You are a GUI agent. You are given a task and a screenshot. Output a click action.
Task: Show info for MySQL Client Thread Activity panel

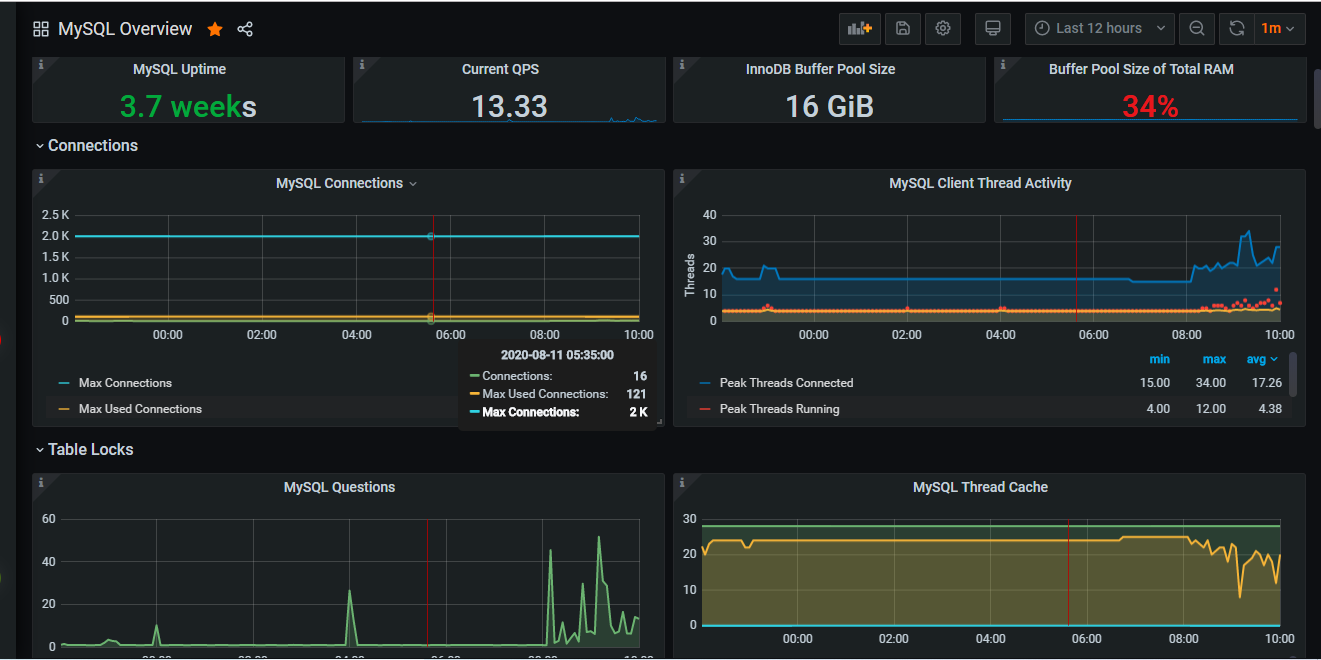click(682, 179)
